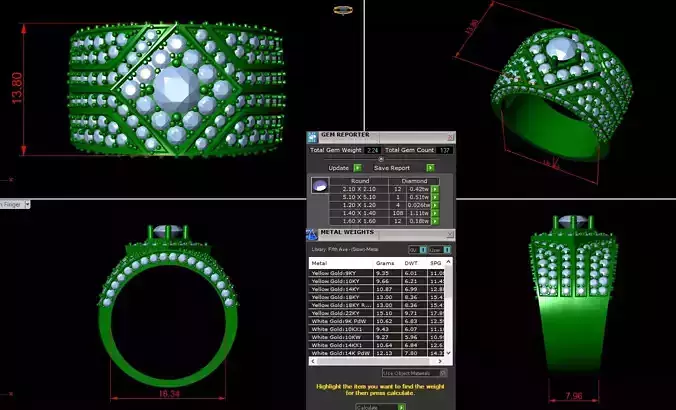Click the Calculate button

[380, 407]
